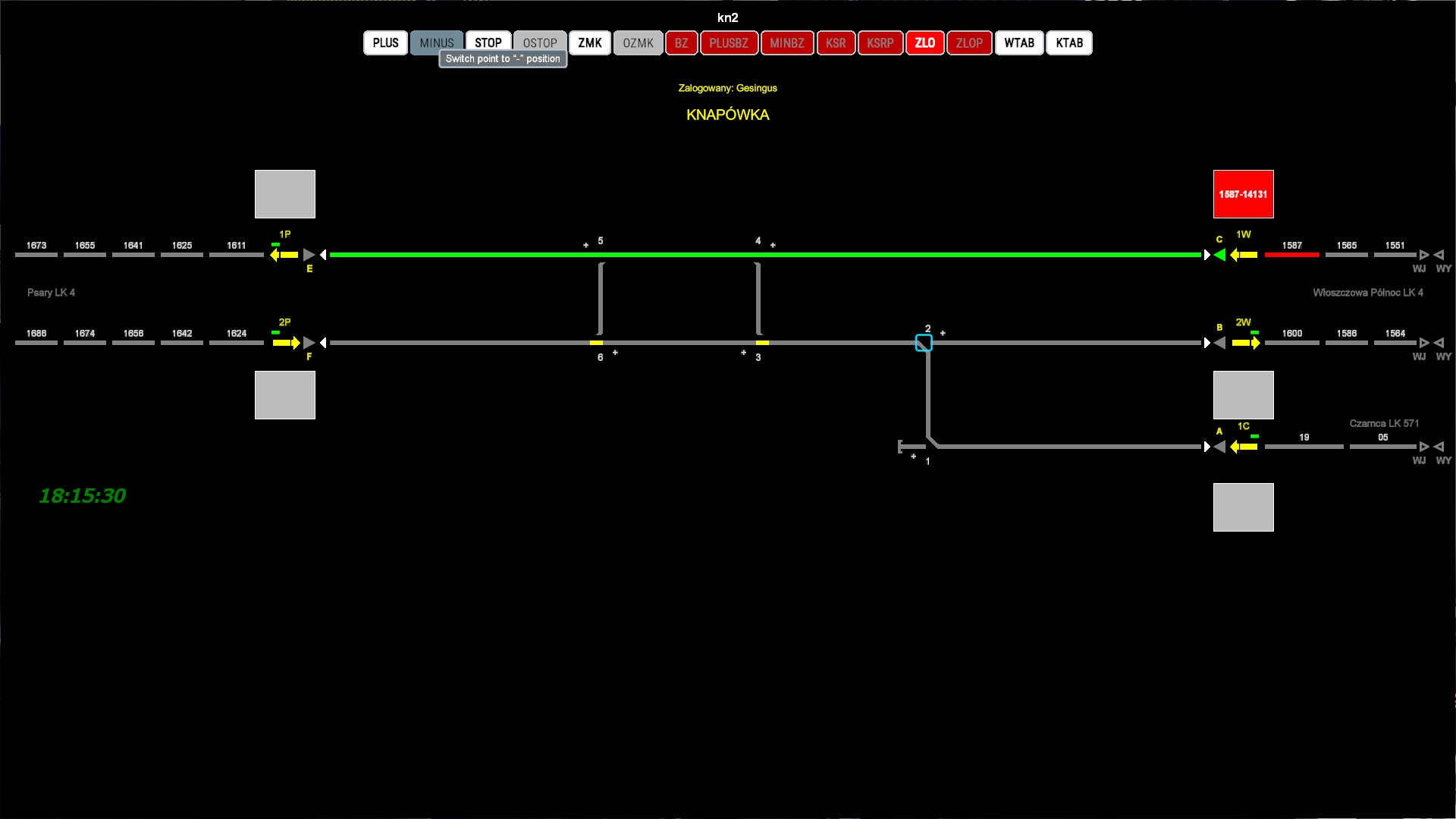
Task: Click the yellow 1P signal arrow
Action: click(284, 255)
